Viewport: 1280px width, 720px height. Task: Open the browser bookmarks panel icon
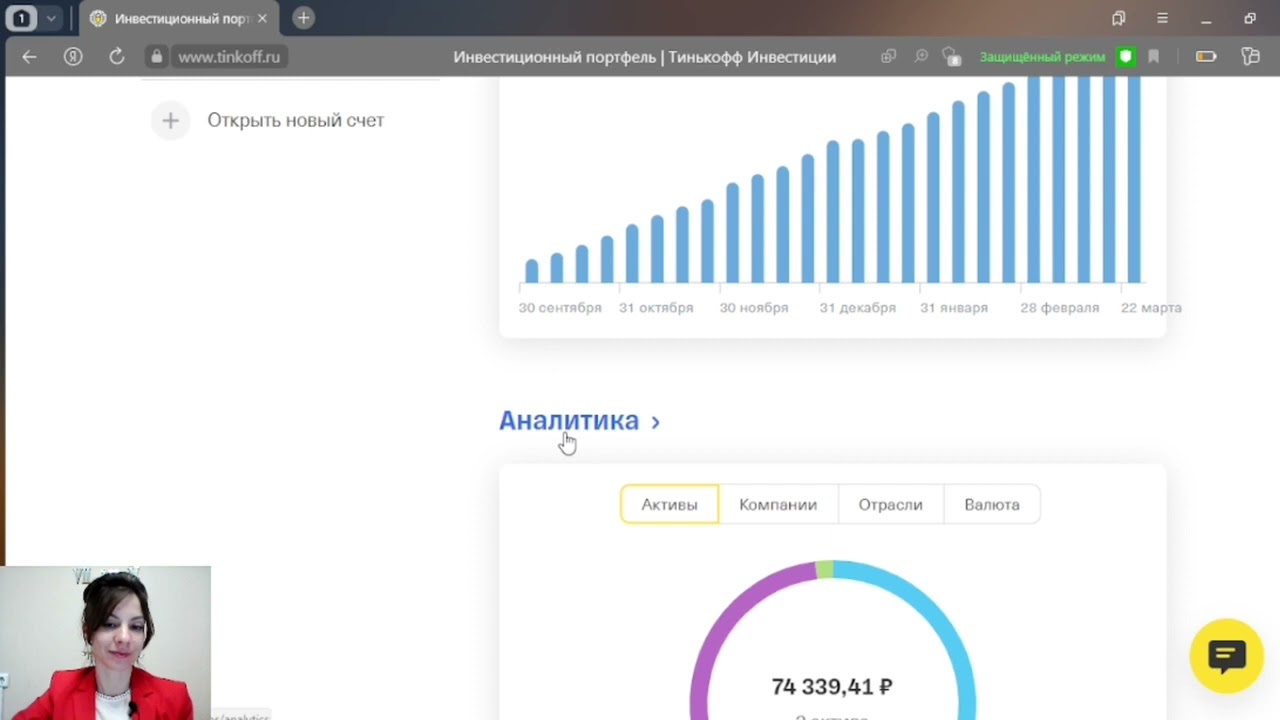[1119, 18]
